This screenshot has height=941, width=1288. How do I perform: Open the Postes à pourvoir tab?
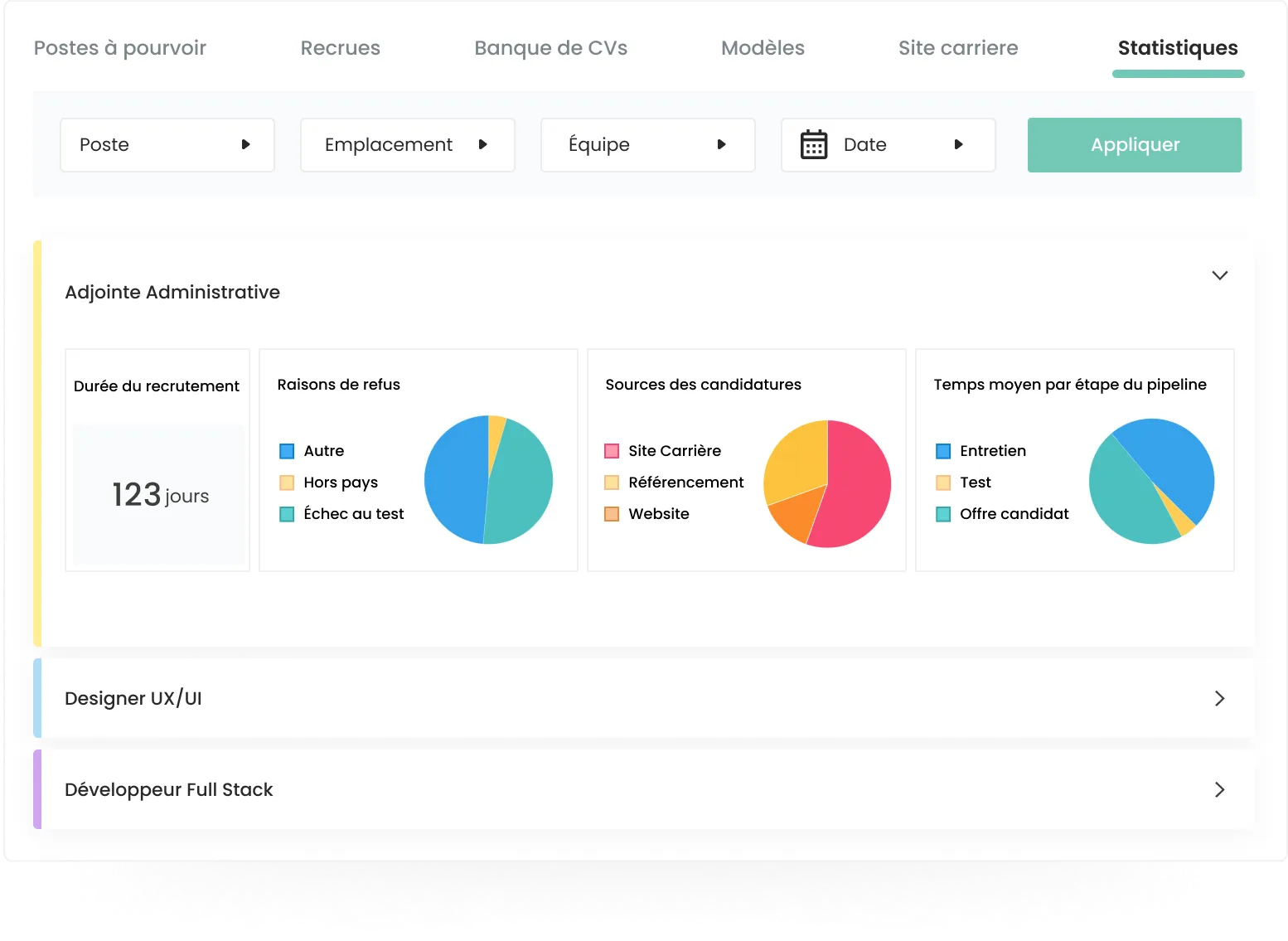point(120,48)
